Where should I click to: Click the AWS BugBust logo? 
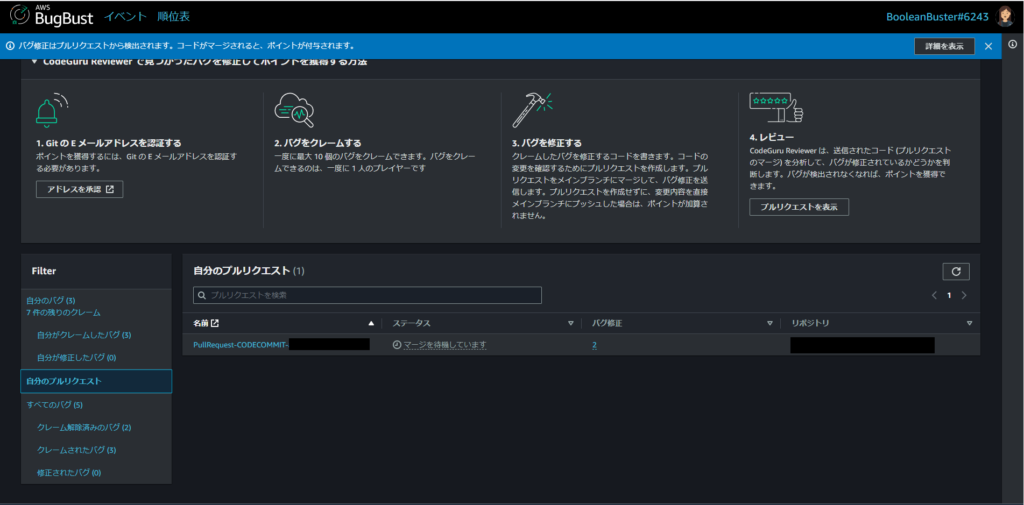(52, 16)
